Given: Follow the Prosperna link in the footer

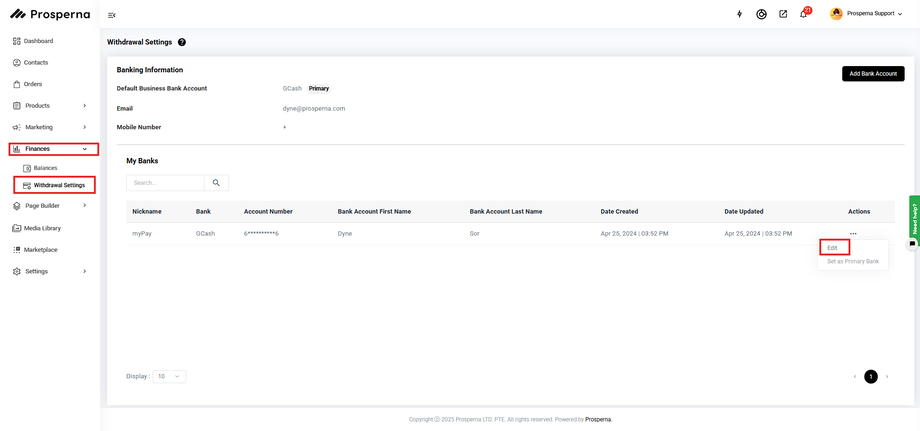Looking at the screenshot, I should (x=598, y=420).
